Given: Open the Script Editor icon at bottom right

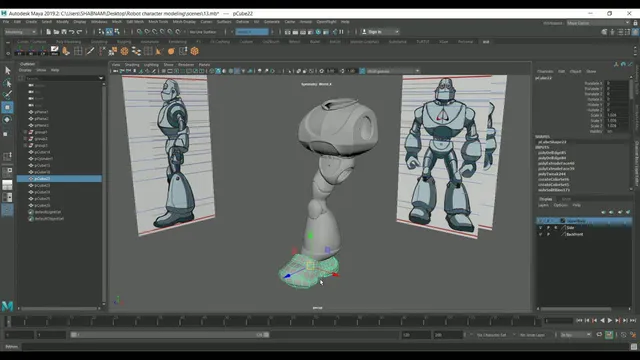Looking at the screenshot, I should pos(634,347).
